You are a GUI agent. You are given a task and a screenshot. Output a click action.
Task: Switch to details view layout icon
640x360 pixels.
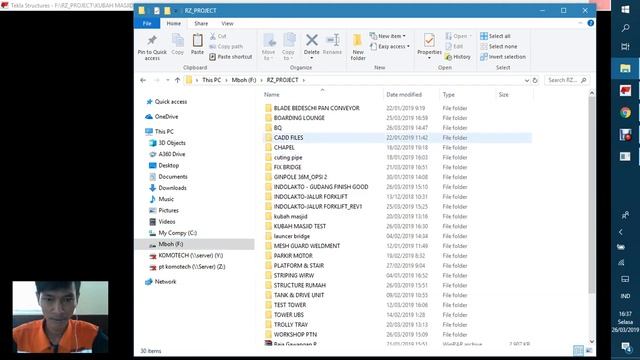pos(578,350)
